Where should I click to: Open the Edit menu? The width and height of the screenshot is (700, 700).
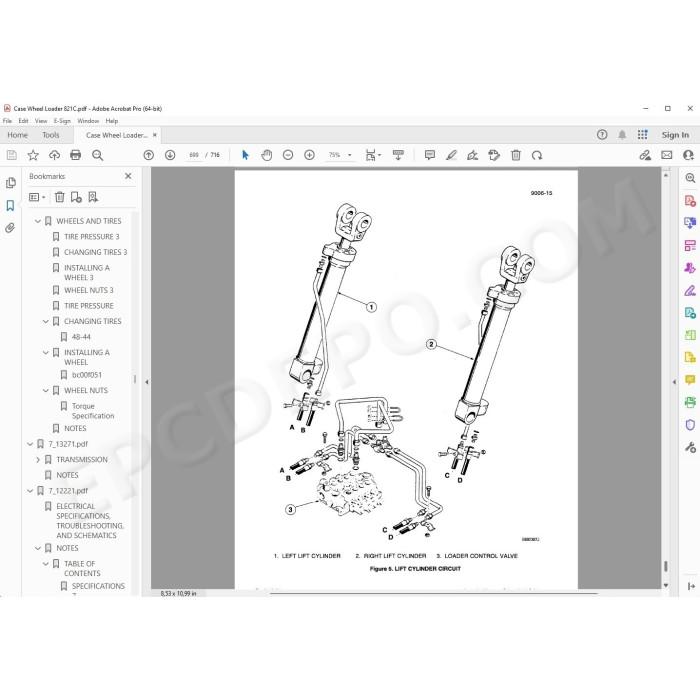tap(23, 121)
